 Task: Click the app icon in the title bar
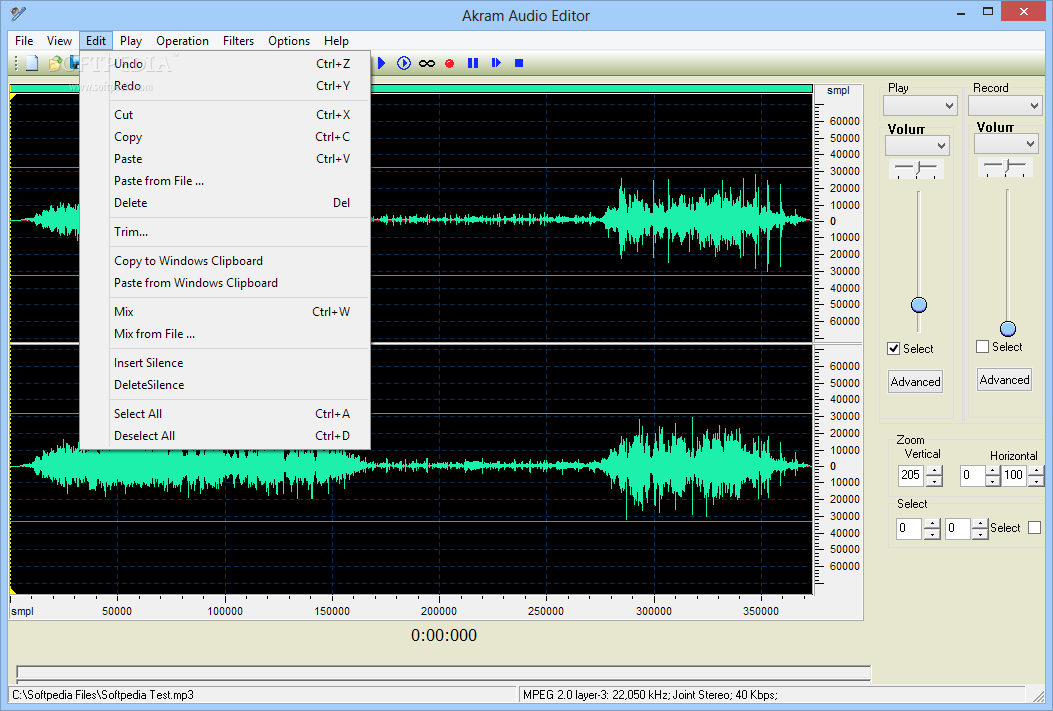tap(18, 13)
